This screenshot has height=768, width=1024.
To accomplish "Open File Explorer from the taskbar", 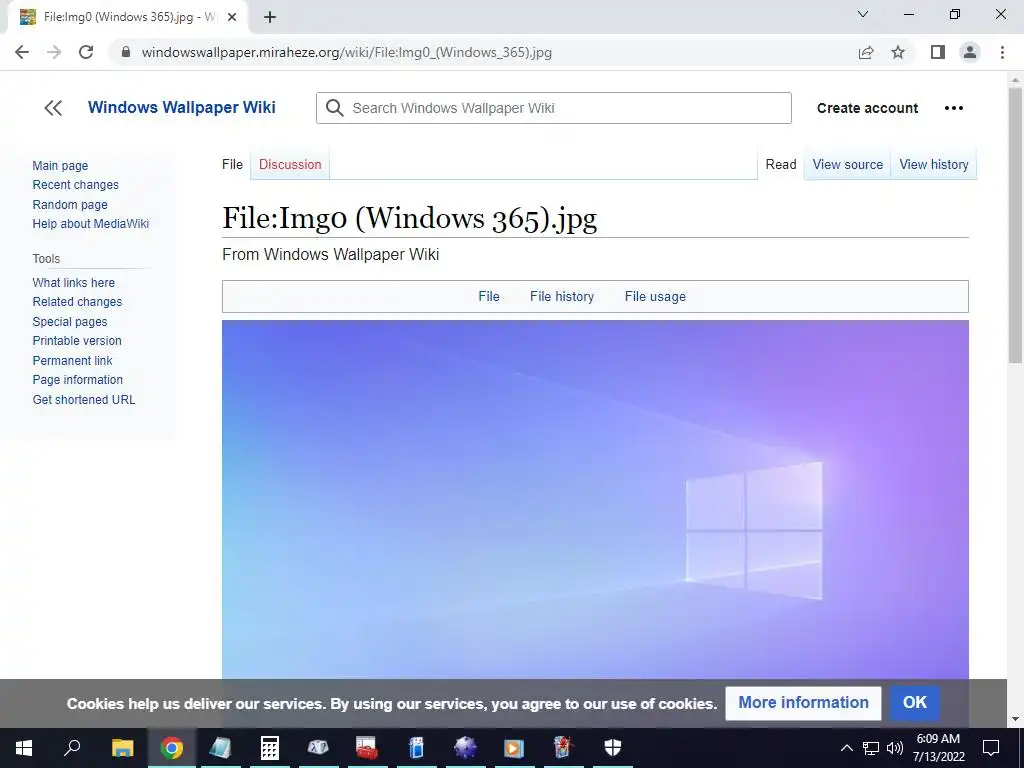I will tap(122, 748).
